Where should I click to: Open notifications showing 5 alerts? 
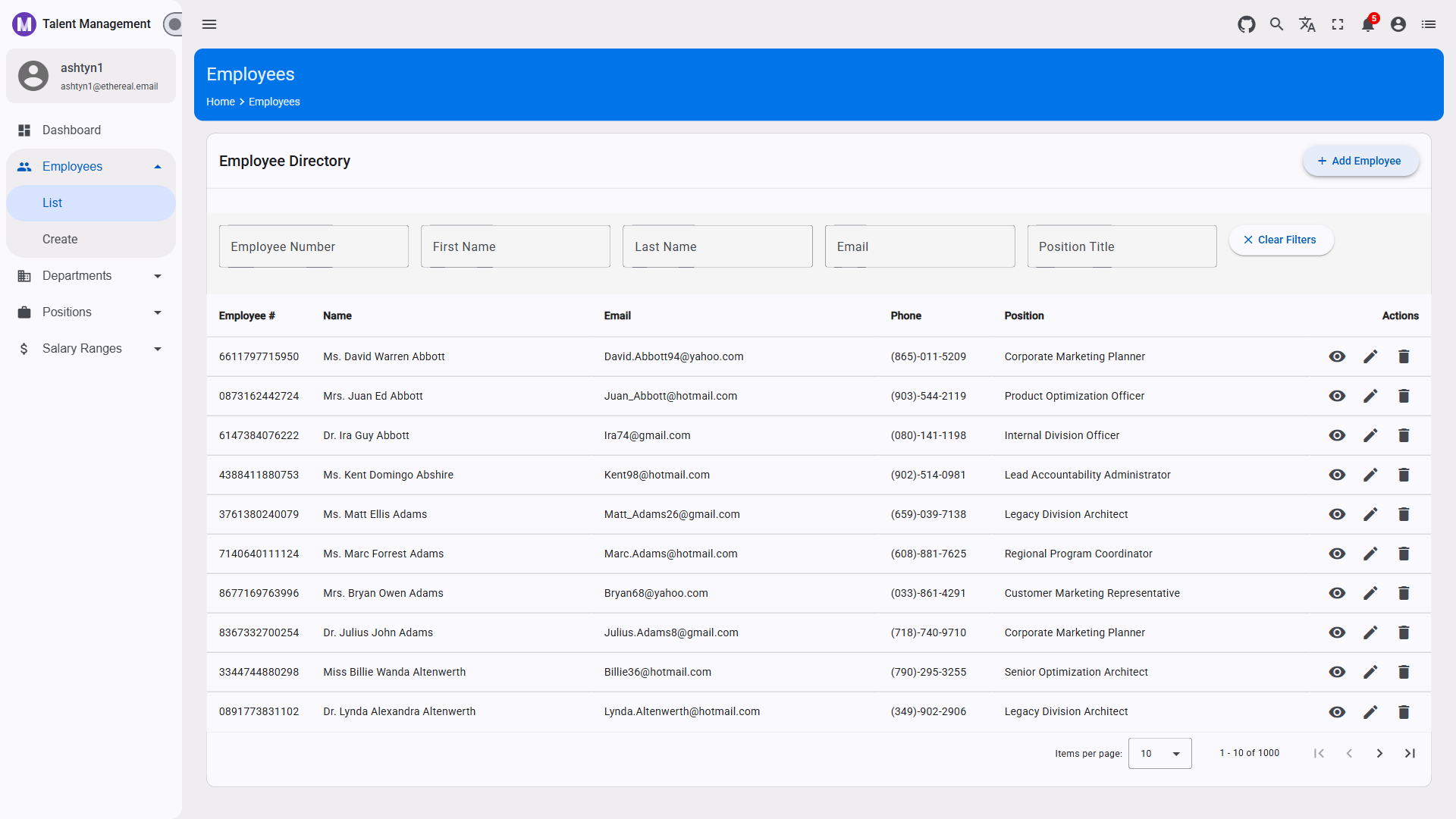click(x=1367, y=24)
